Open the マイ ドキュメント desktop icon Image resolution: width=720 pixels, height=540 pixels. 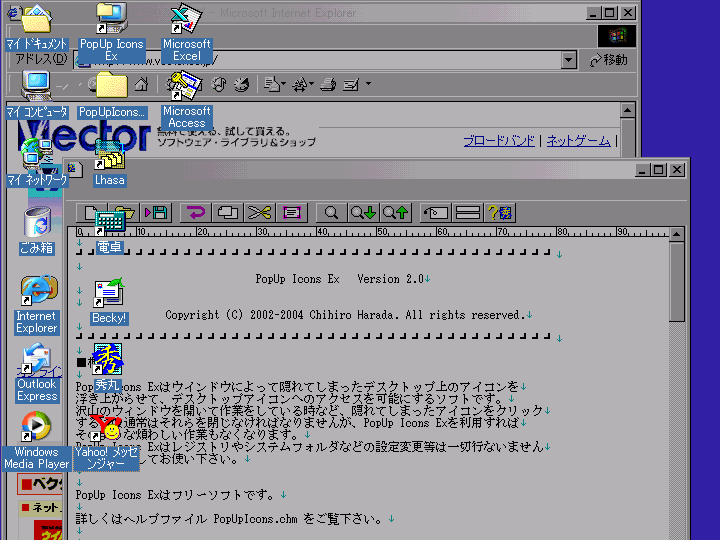coord(36,27)
